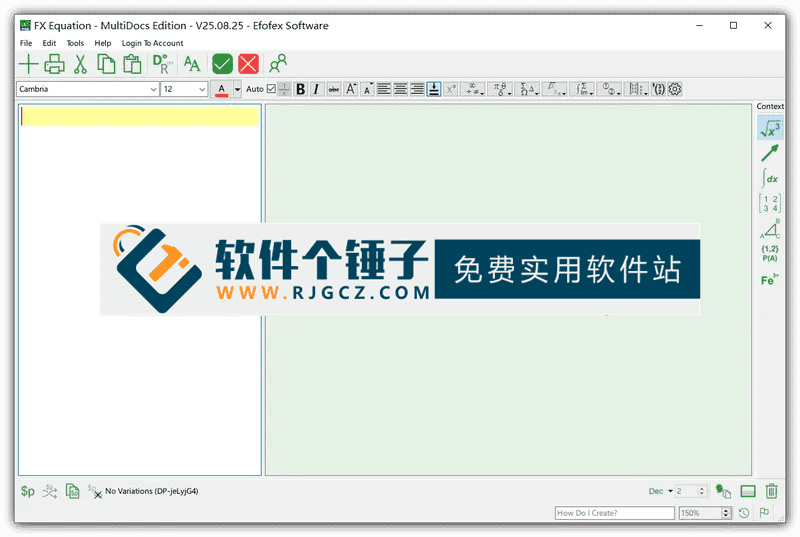Click the red X cancel button
800x537 pixels.
click(248, 64)
